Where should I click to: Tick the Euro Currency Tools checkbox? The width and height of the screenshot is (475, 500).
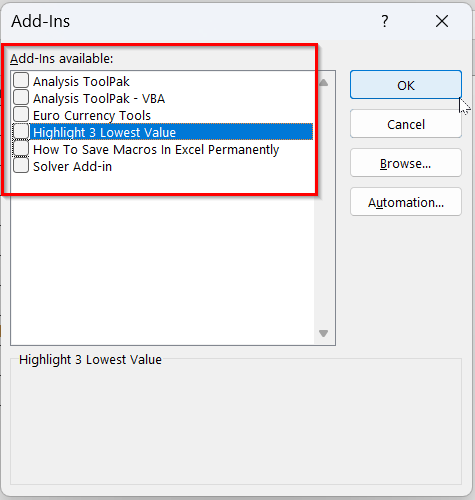[21, 114]
